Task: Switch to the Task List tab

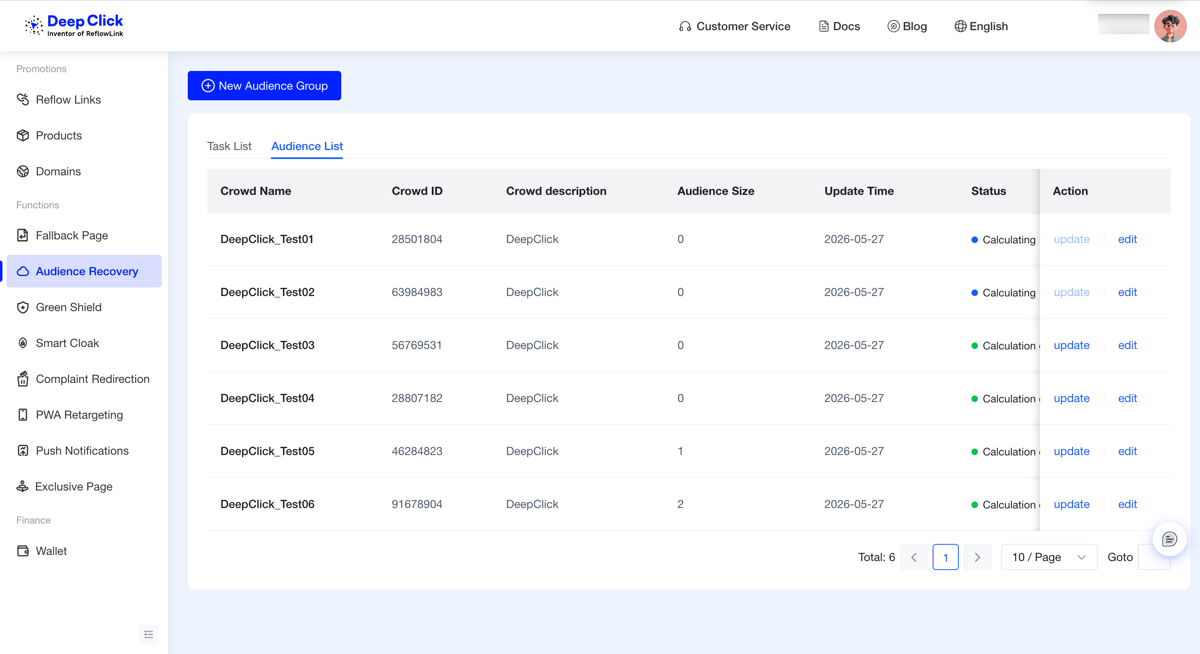Action: (x=229, y=146)
